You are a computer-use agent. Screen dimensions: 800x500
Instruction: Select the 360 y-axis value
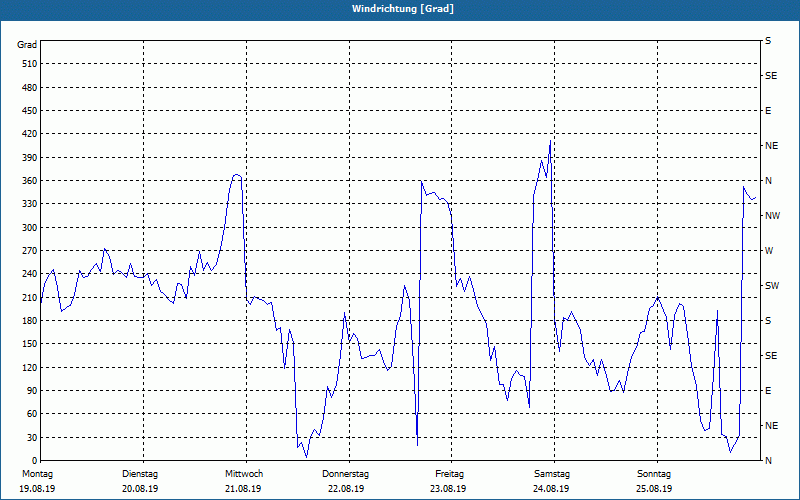click(30, 181)
